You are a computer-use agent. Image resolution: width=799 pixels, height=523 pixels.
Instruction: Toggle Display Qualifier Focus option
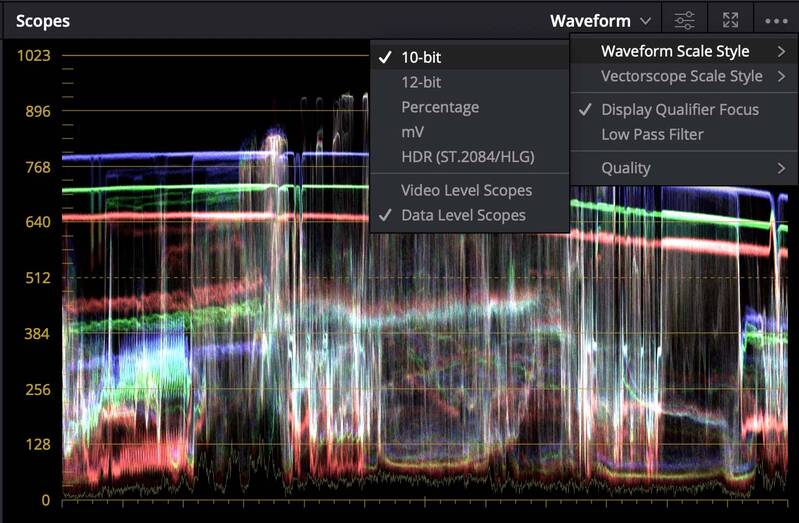point(680,110)
